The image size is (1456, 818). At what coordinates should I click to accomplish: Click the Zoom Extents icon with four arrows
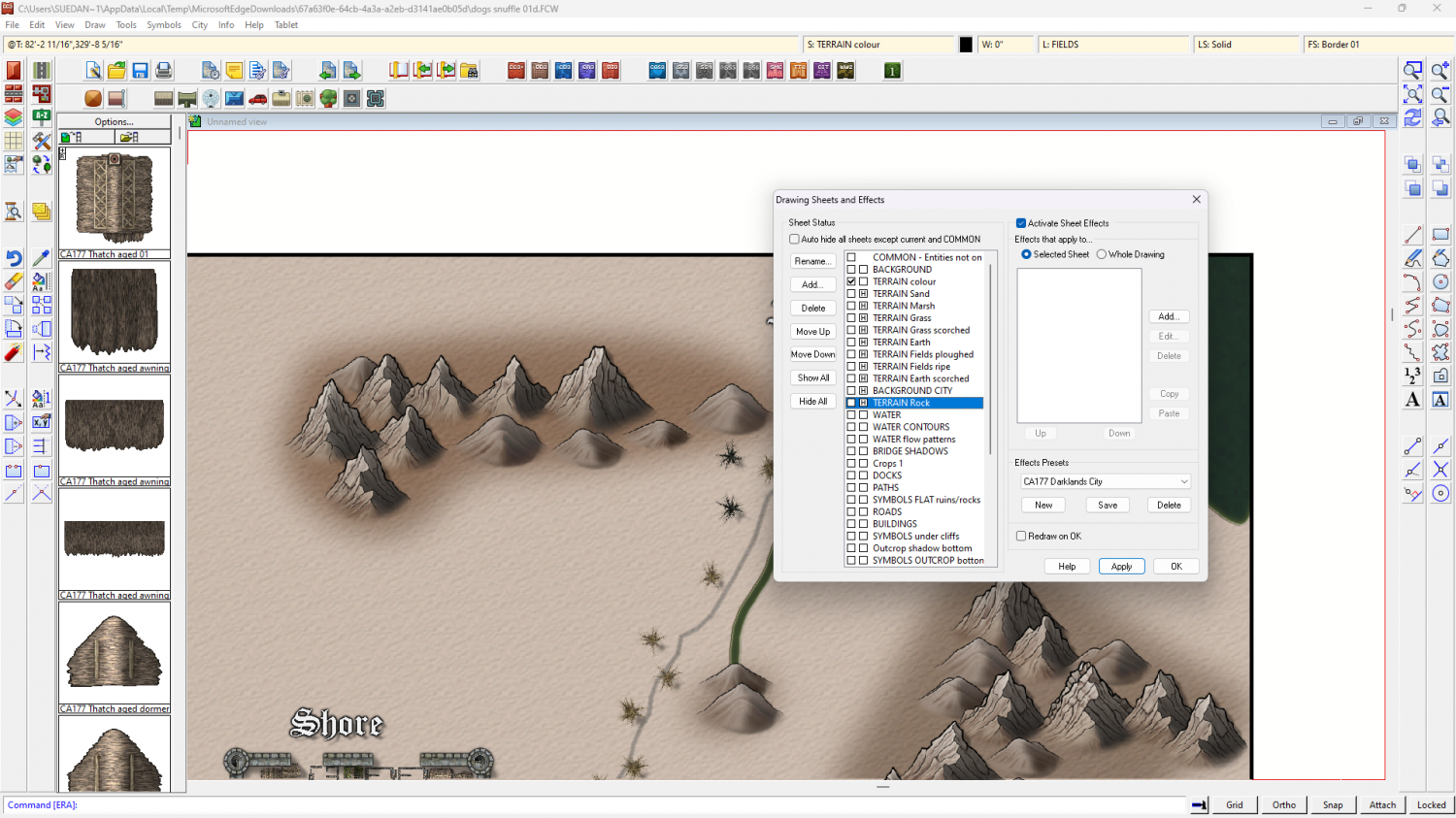1413,94
